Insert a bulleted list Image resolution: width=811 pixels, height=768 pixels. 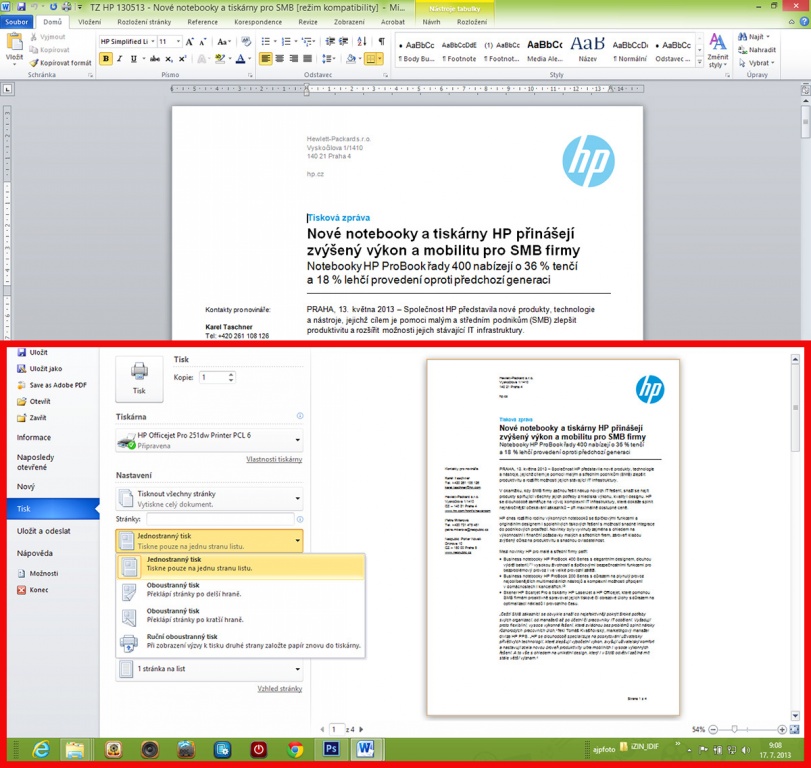click(x=265, y=42)
